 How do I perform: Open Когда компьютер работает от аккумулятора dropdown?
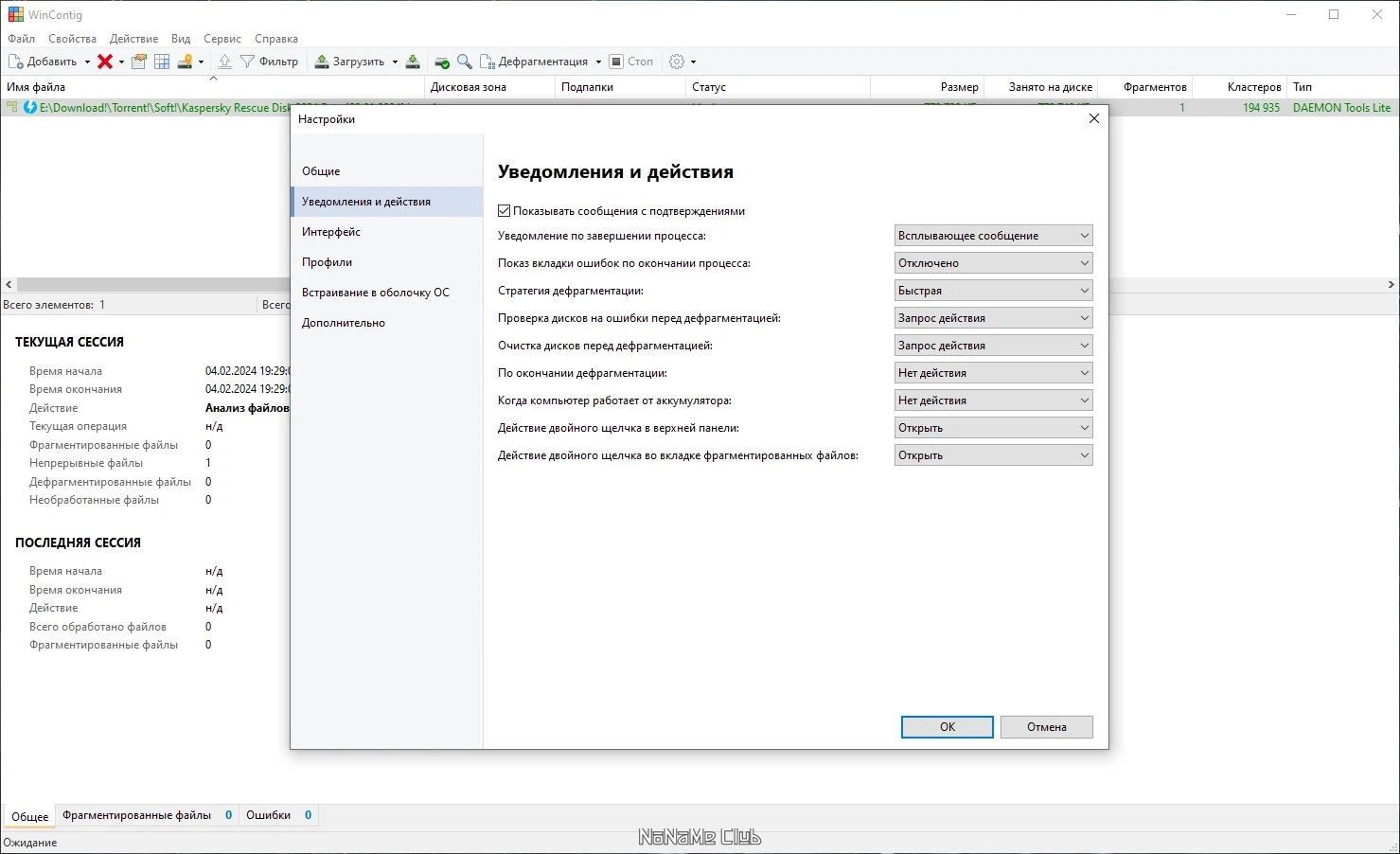pos(994,400)
